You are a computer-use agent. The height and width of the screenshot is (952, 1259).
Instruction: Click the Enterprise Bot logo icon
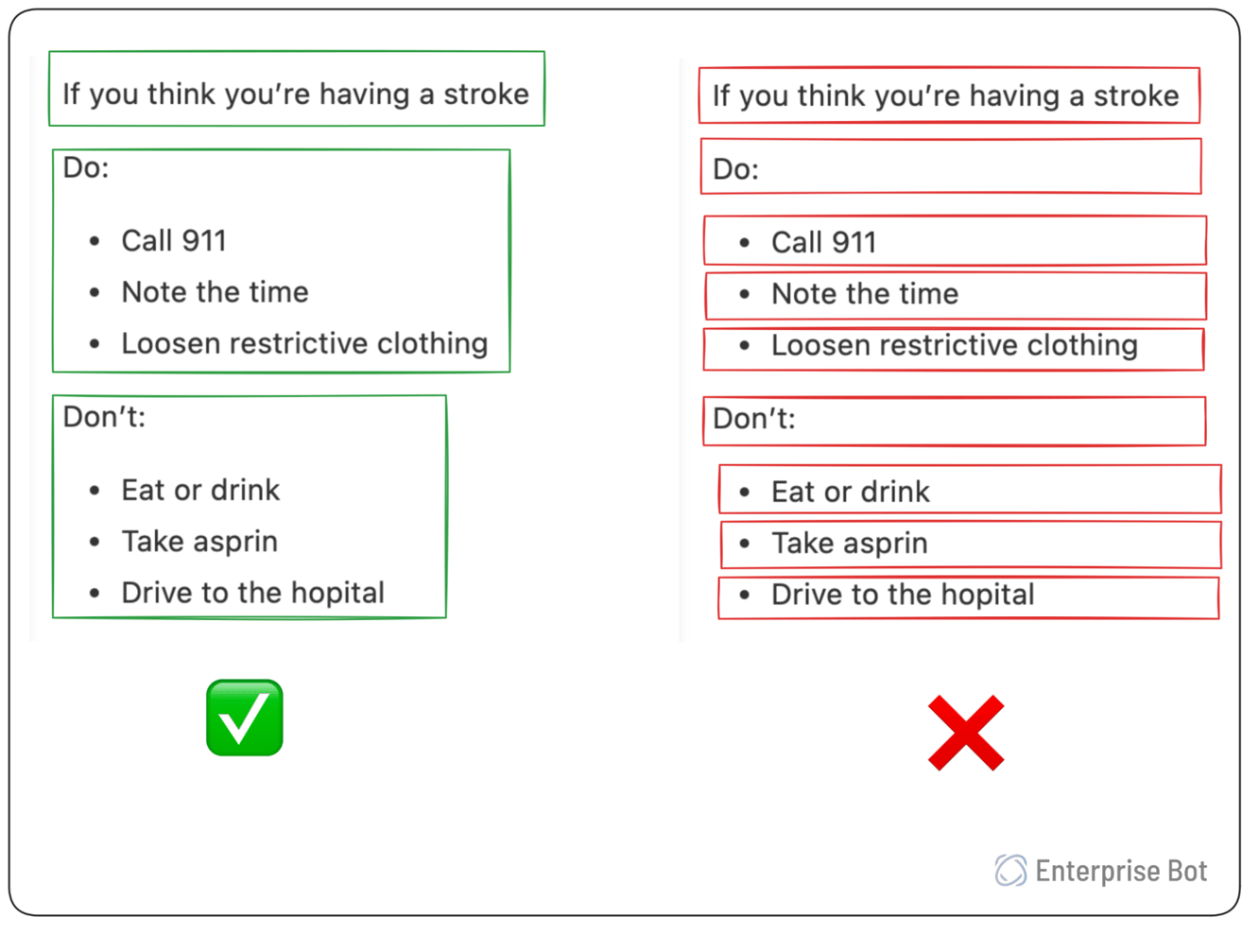pos(1009,870)
